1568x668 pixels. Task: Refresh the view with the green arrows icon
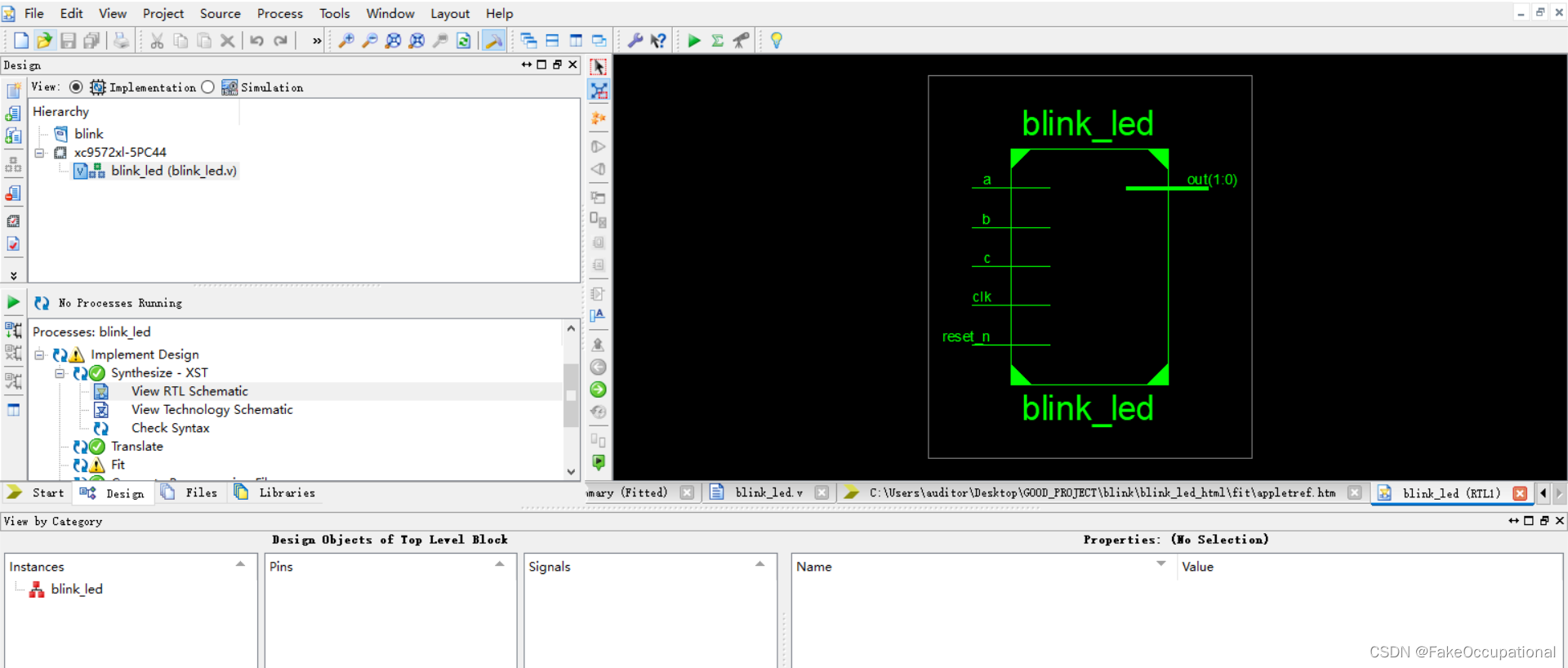coord(463,41)
